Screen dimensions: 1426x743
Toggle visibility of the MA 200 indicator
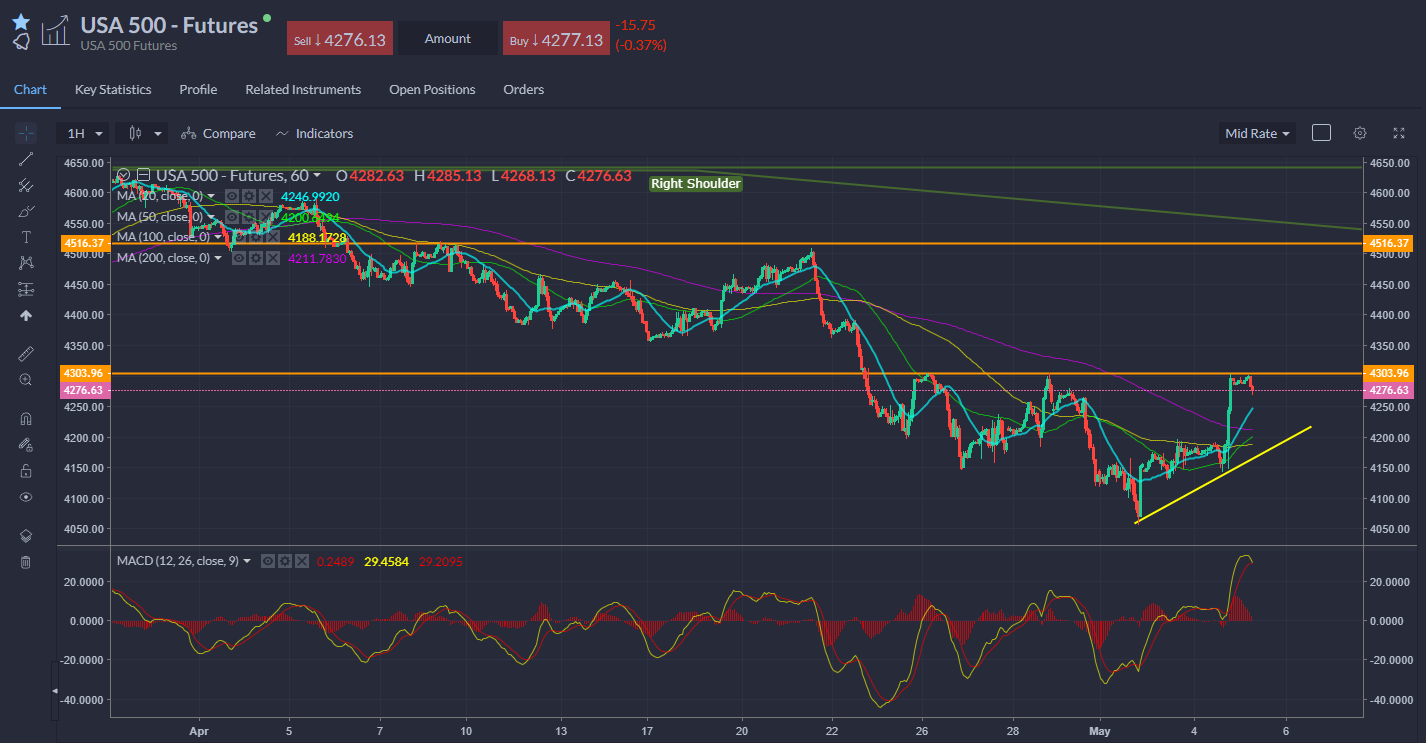[239, 258]
